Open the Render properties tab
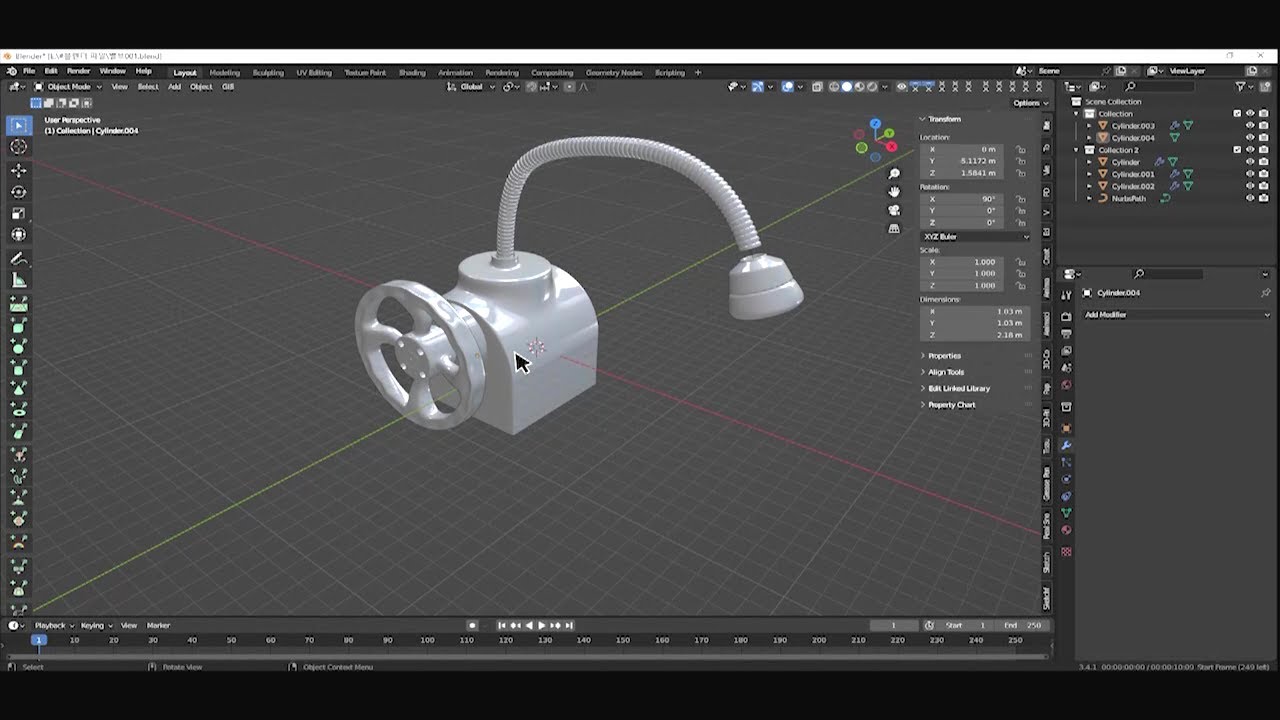 point(1066,316)
